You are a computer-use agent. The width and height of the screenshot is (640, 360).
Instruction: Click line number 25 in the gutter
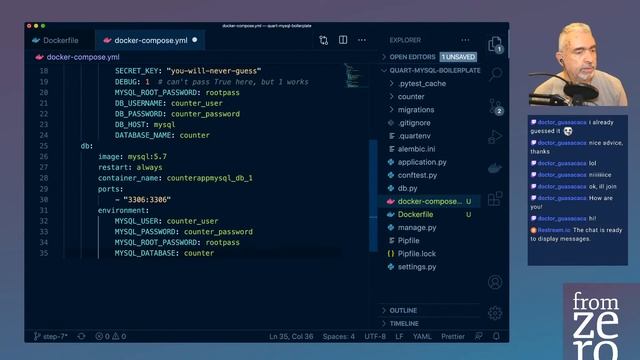tap(44, 146)
